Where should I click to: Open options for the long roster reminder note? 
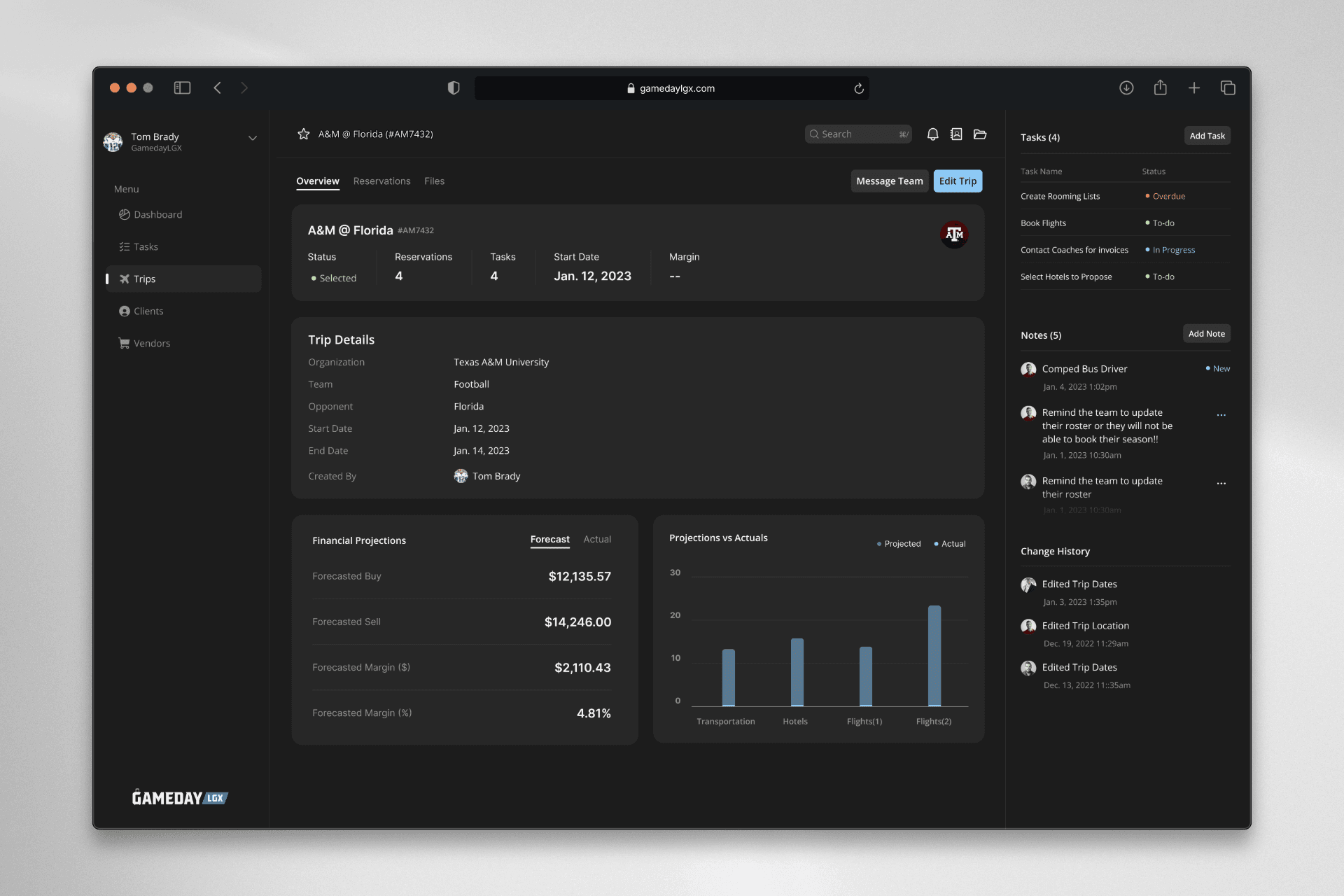(1221, 414)
